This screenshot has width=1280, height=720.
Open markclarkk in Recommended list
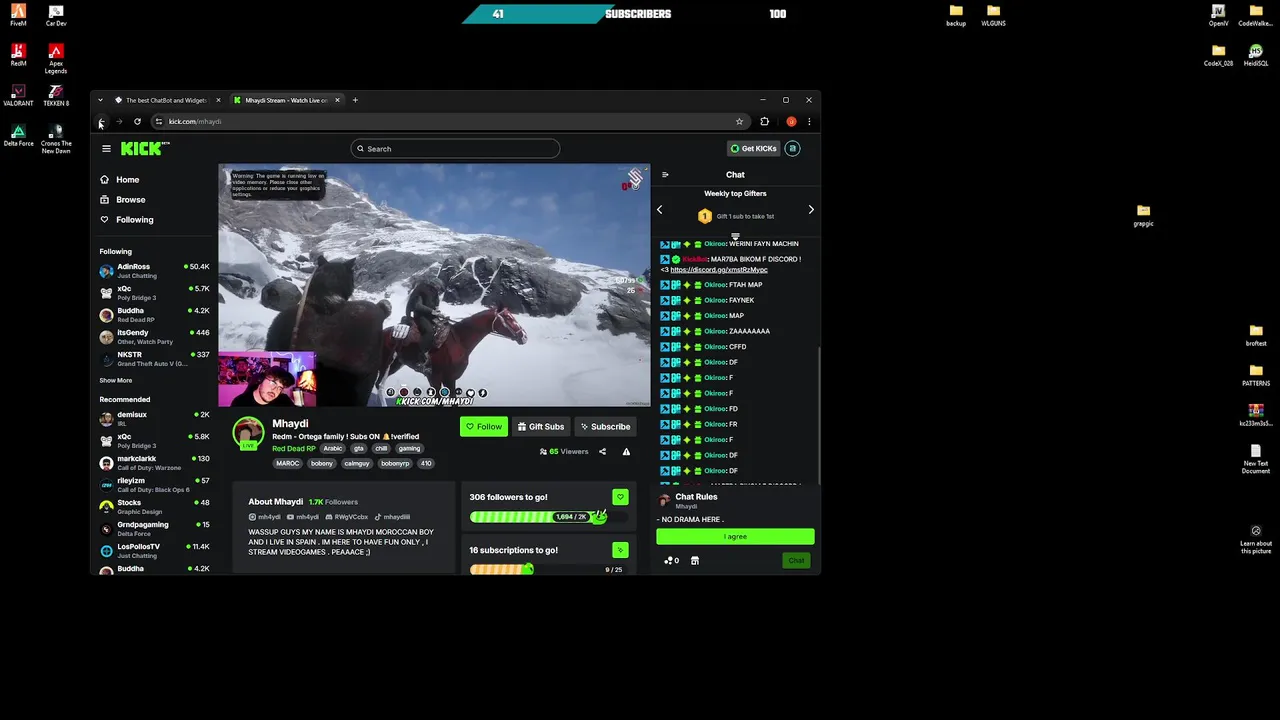pyautogui.click(x=154, y=463)
